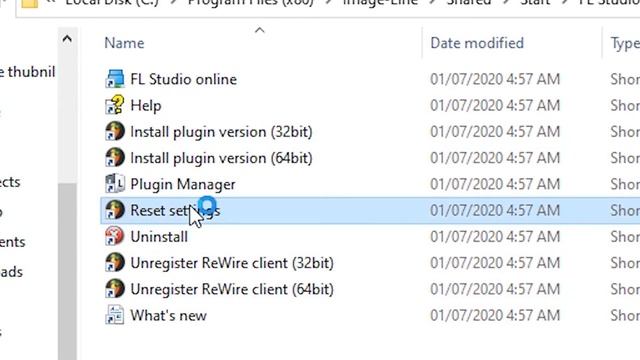The height and width of the screenshot is (360, 640).
Task: Click the Plugin Manager icon
Action: tap(115, 184)
